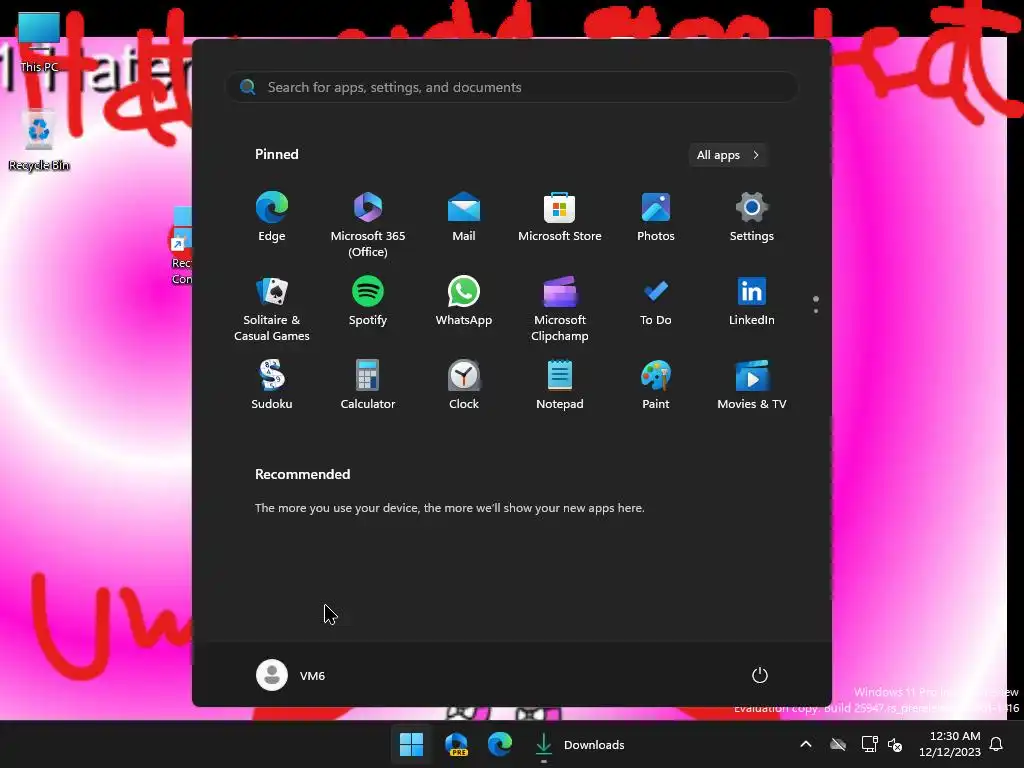Open Paint
This screenshot has height=768, width=1024.
point(656,385)
